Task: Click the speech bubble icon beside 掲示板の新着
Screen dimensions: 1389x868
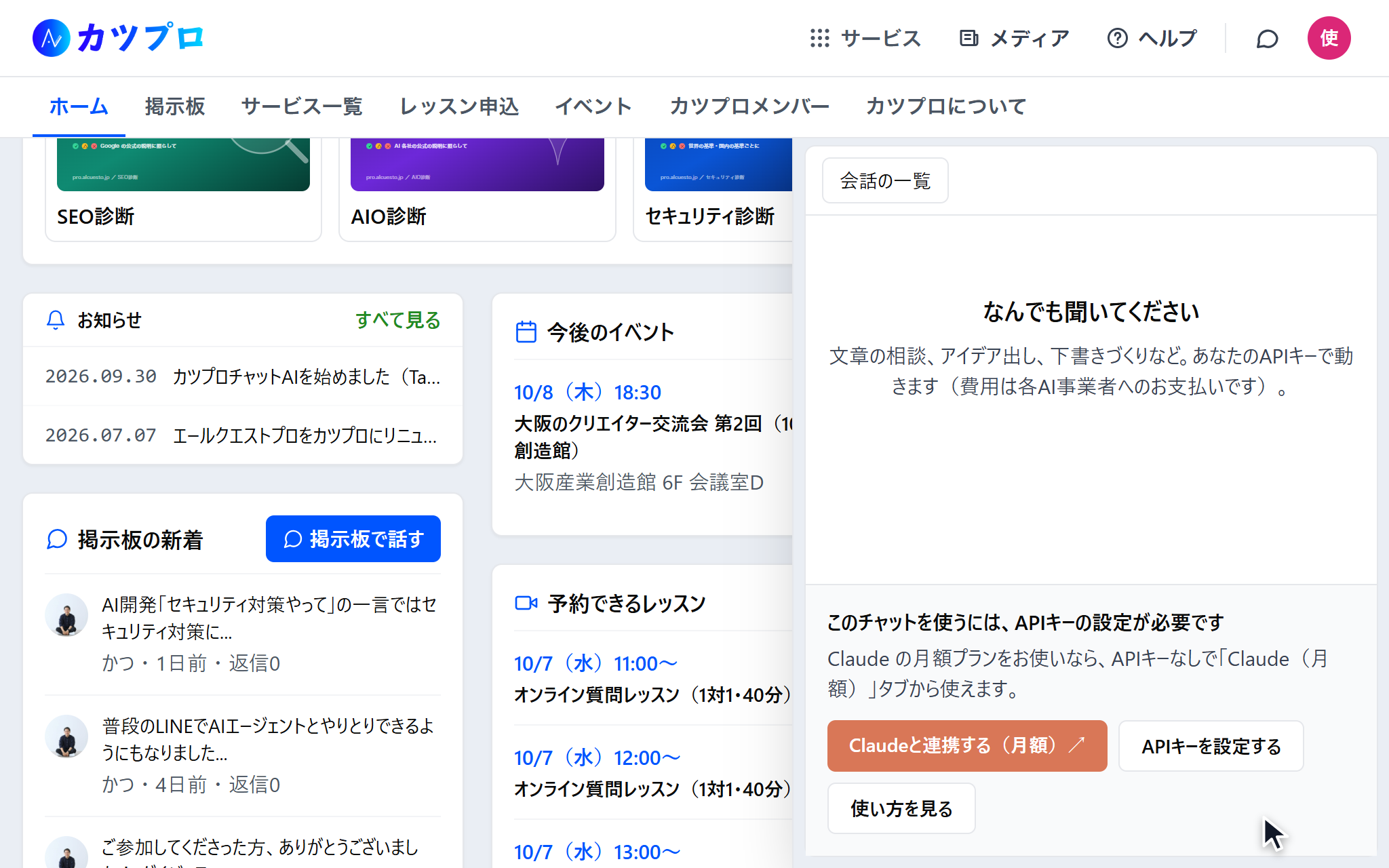Action: click(57, 540)
